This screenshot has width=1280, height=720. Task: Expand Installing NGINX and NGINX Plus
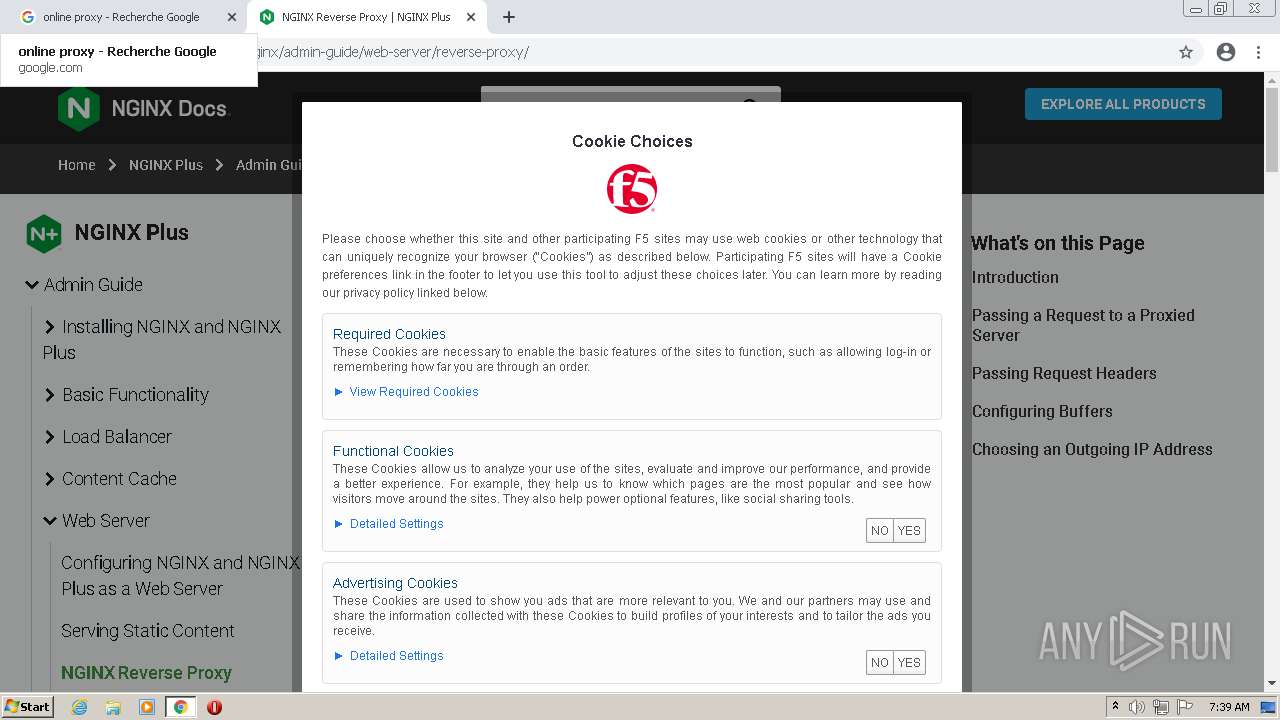pyautogui.click(x=50, y=327)
